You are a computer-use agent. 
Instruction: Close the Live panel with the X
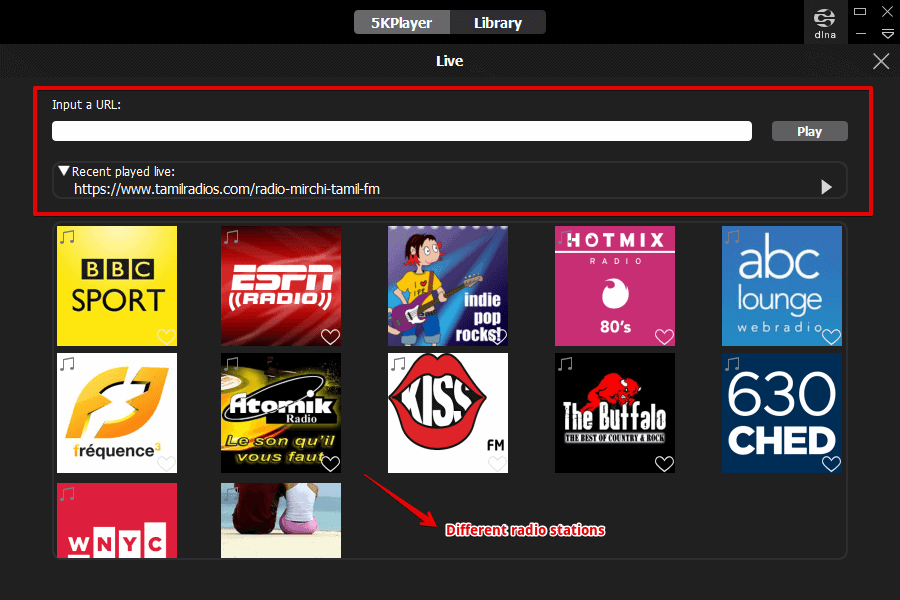pyautogui.click(x=881, y=61)
